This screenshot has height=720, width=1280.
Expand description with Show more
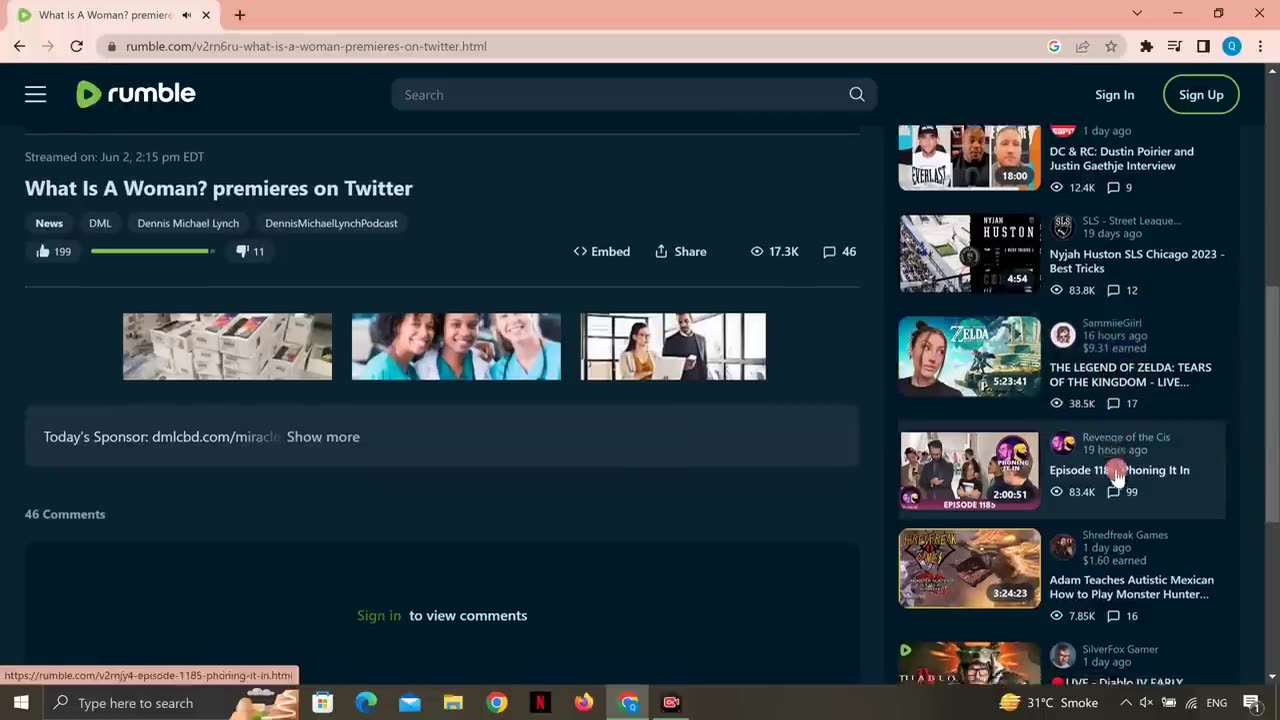323,436
